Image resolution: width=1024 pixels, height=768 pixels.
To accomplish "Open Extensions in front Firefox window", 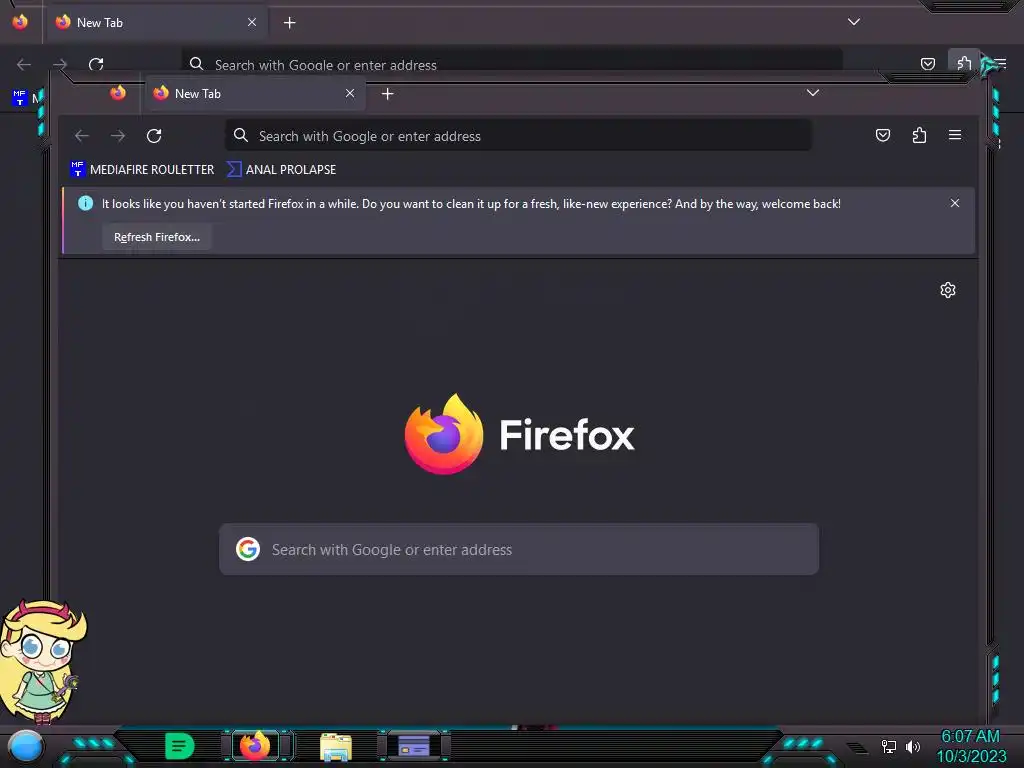I will pos(920,135).
